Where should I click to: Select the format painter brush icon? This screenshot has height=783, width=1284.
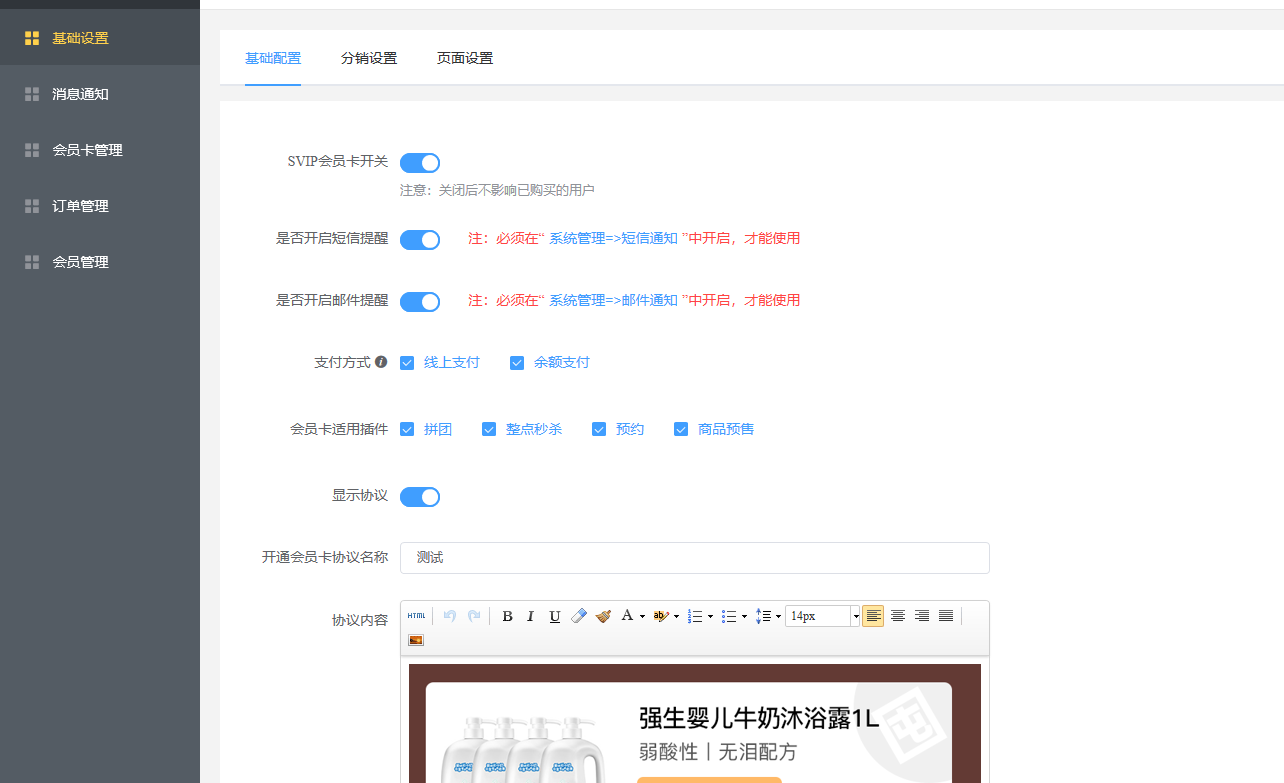[603, 616]
